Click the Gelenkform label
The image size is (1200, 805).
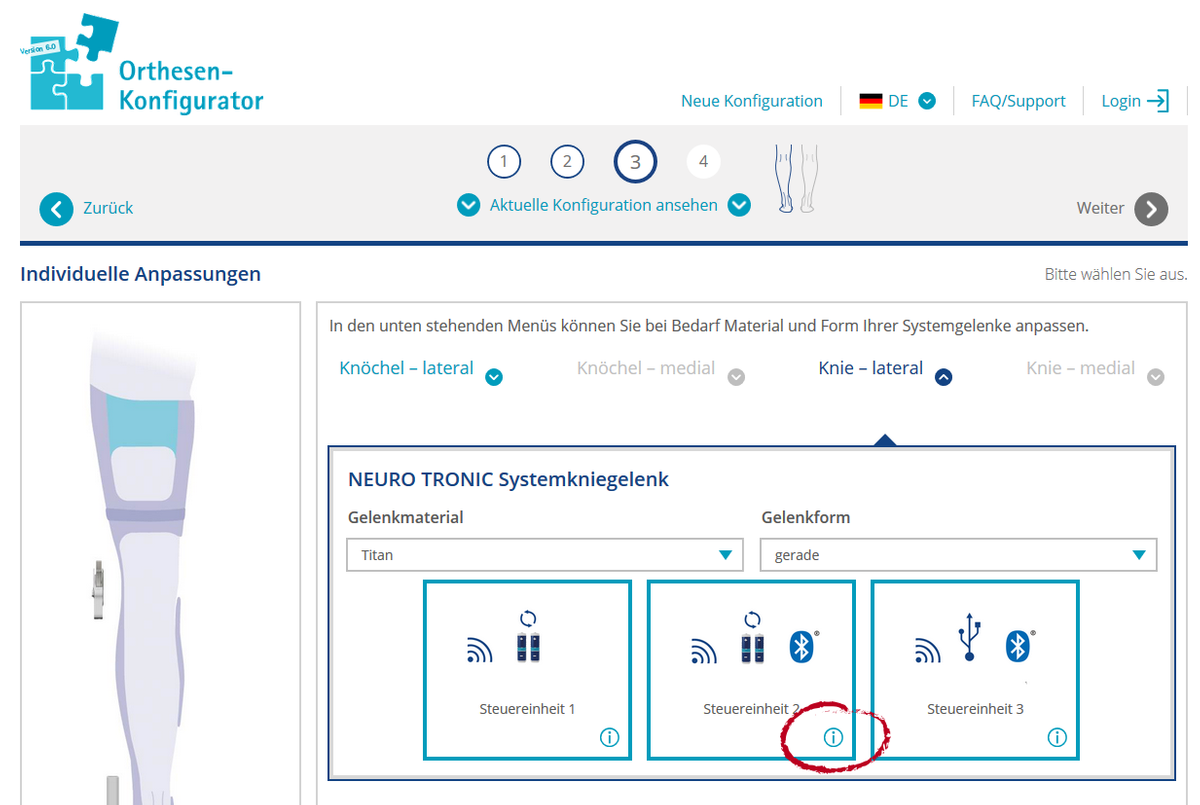click(806, 518)
